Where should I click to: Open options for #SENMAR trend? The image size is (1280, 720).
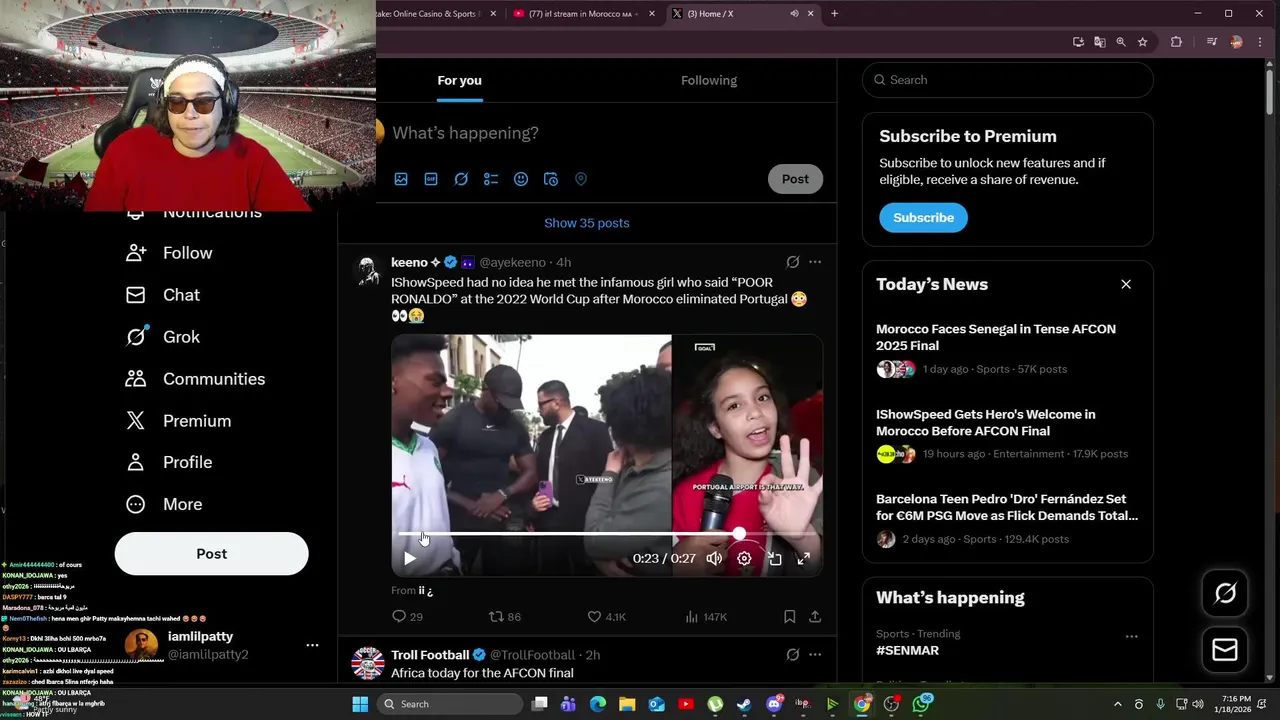[1131, 636]
